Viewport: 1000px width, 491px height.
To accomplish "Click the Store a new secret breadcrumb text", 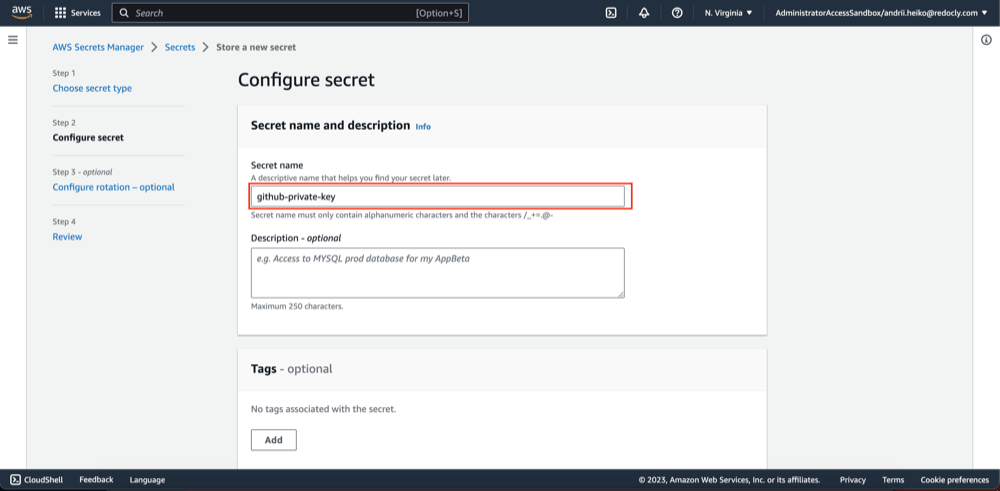I will [x=256, y=47].
